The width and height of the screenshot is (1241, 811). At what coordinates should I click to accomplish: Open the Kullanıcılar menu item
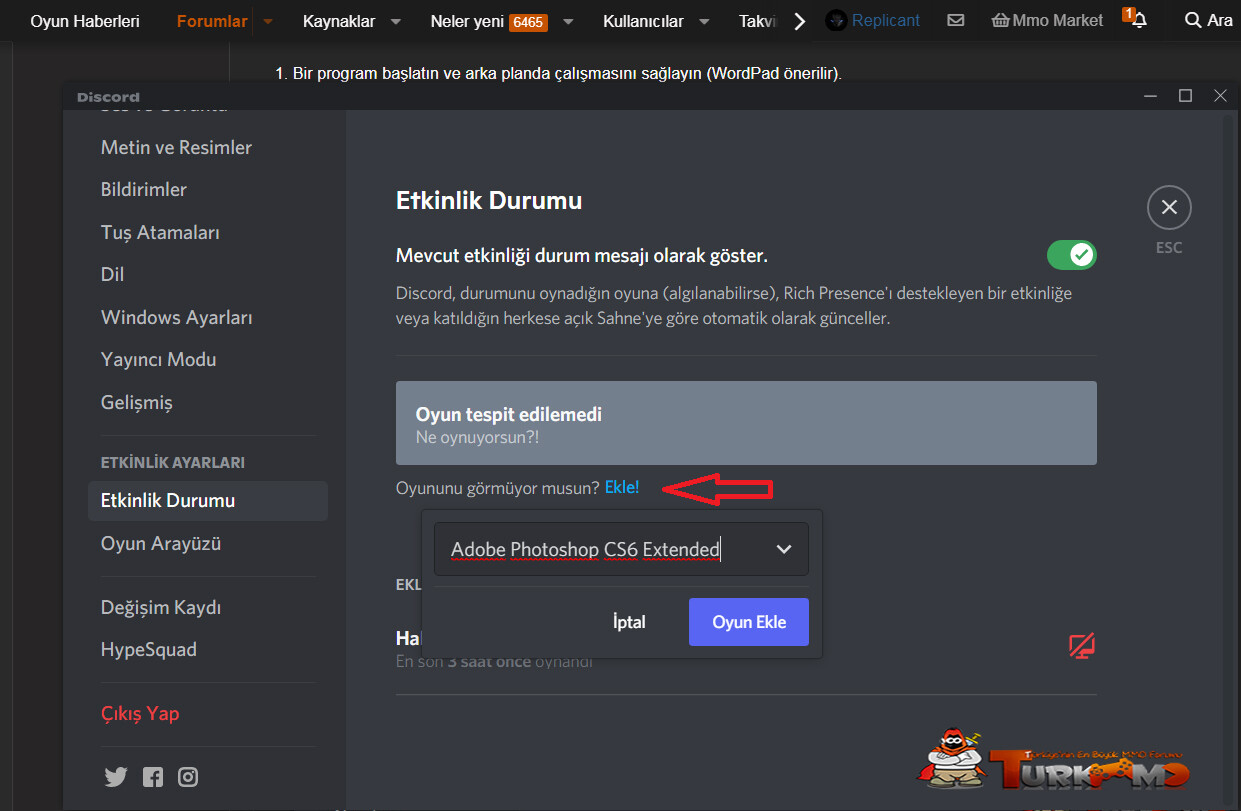pos(644,21)
